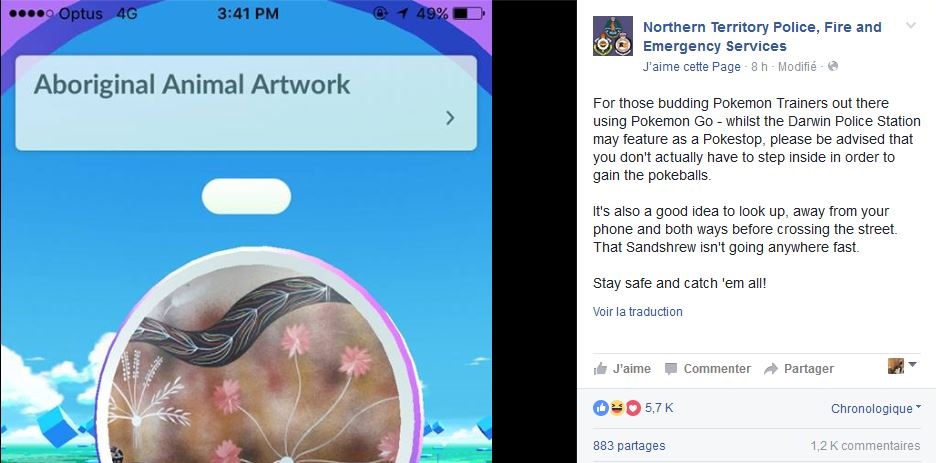
Task: Click the 5,7 K reactions count
Action: (x=659, y=408)
